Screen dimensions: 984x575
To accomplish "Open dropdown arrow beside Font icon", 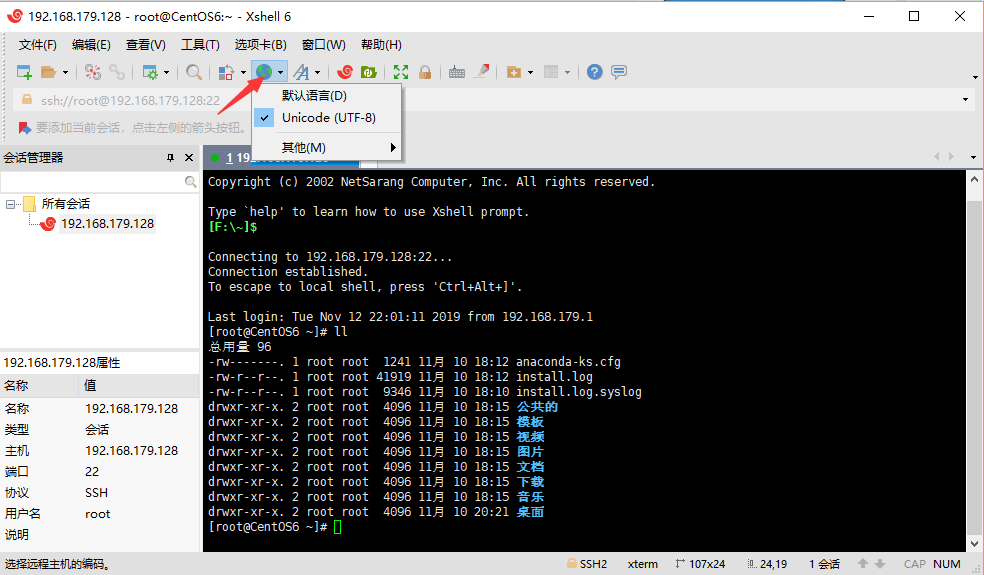I will [318, 72].
